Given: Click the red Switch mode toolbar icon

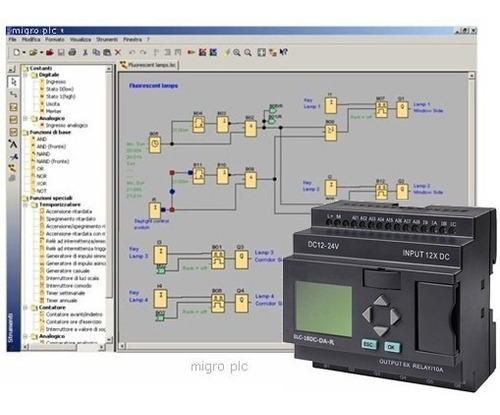Looking at the screenshot, I should [x=191, y=52].
